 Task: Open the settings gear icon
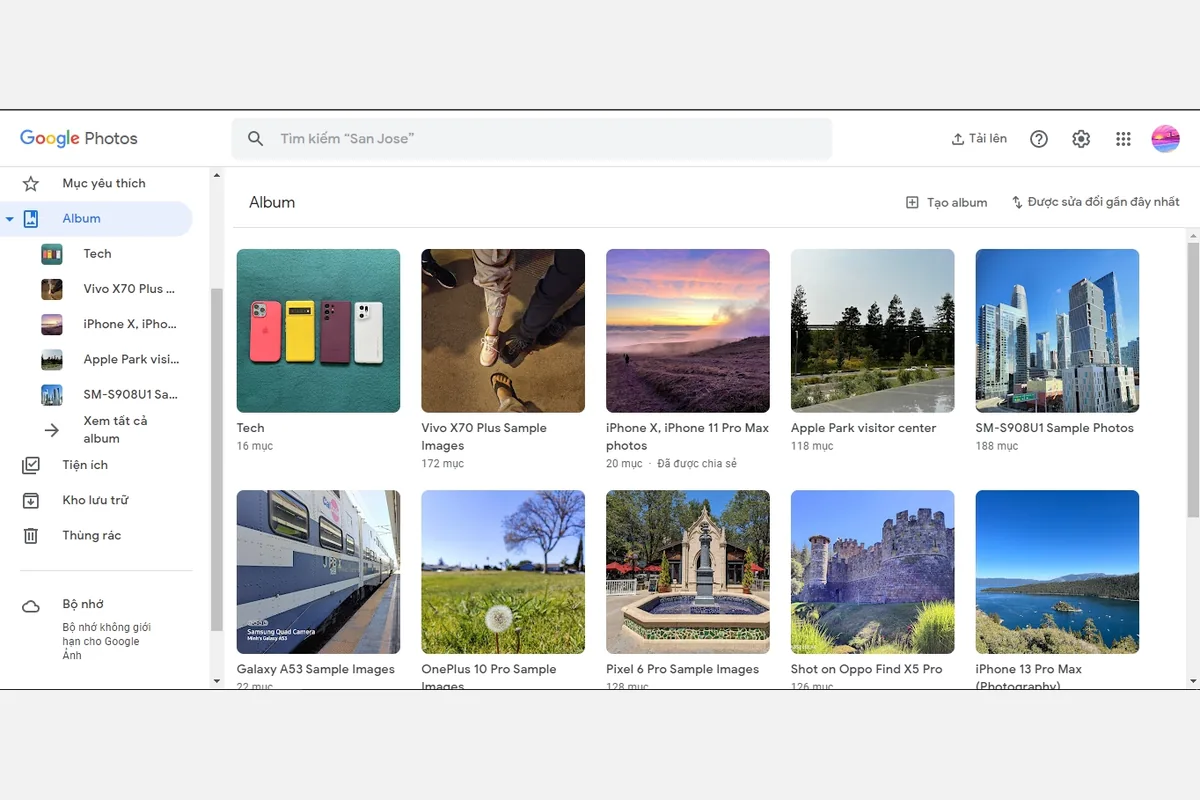[1081, 139]
